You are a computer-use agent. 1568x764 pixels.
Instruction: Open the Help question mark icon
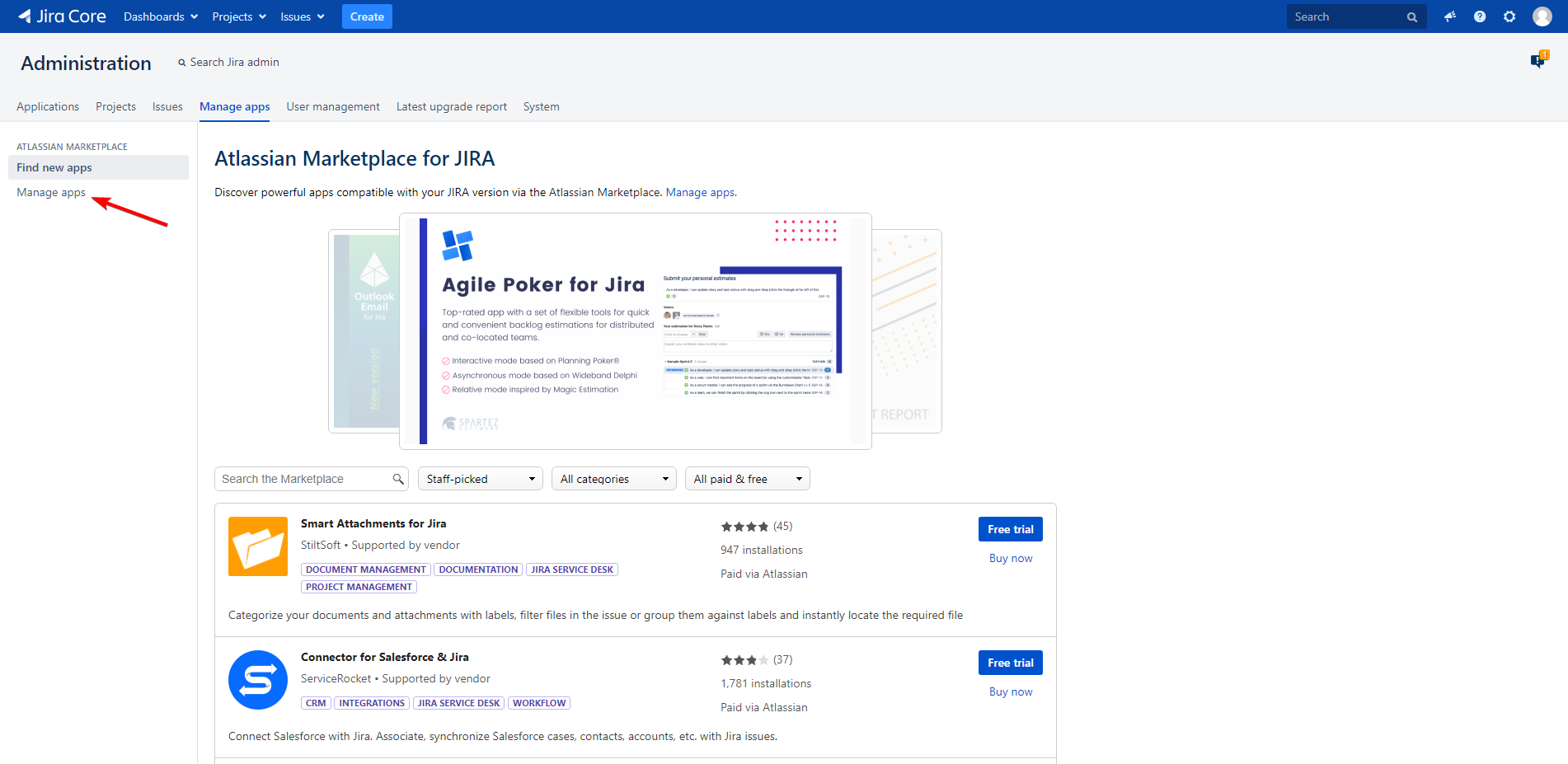coord(1480,16)
